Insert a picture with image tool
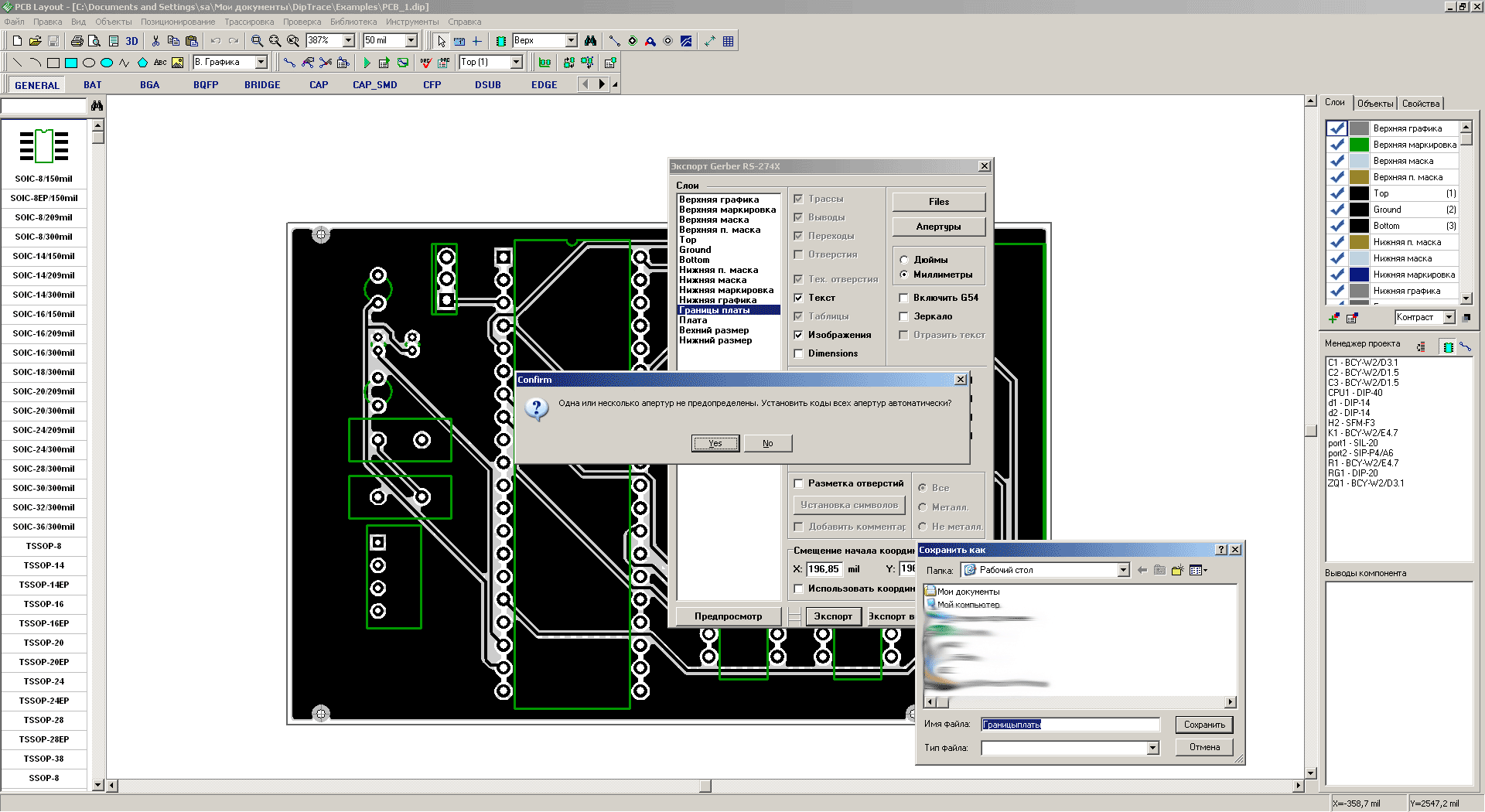The height and width of the screenshot is (812, 1485). [x=178, y=63]
